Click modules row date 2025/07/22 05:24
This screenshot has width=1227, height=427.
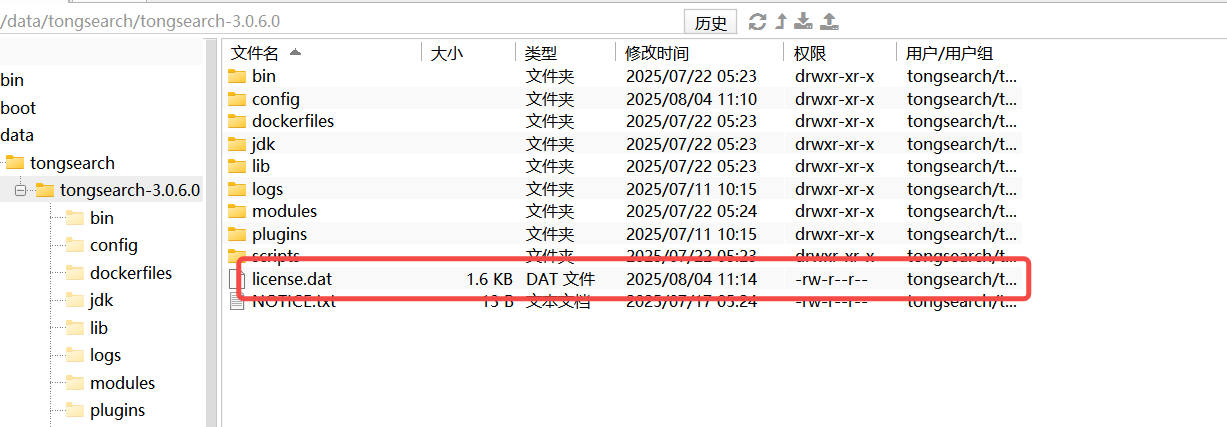pos(691,211)
